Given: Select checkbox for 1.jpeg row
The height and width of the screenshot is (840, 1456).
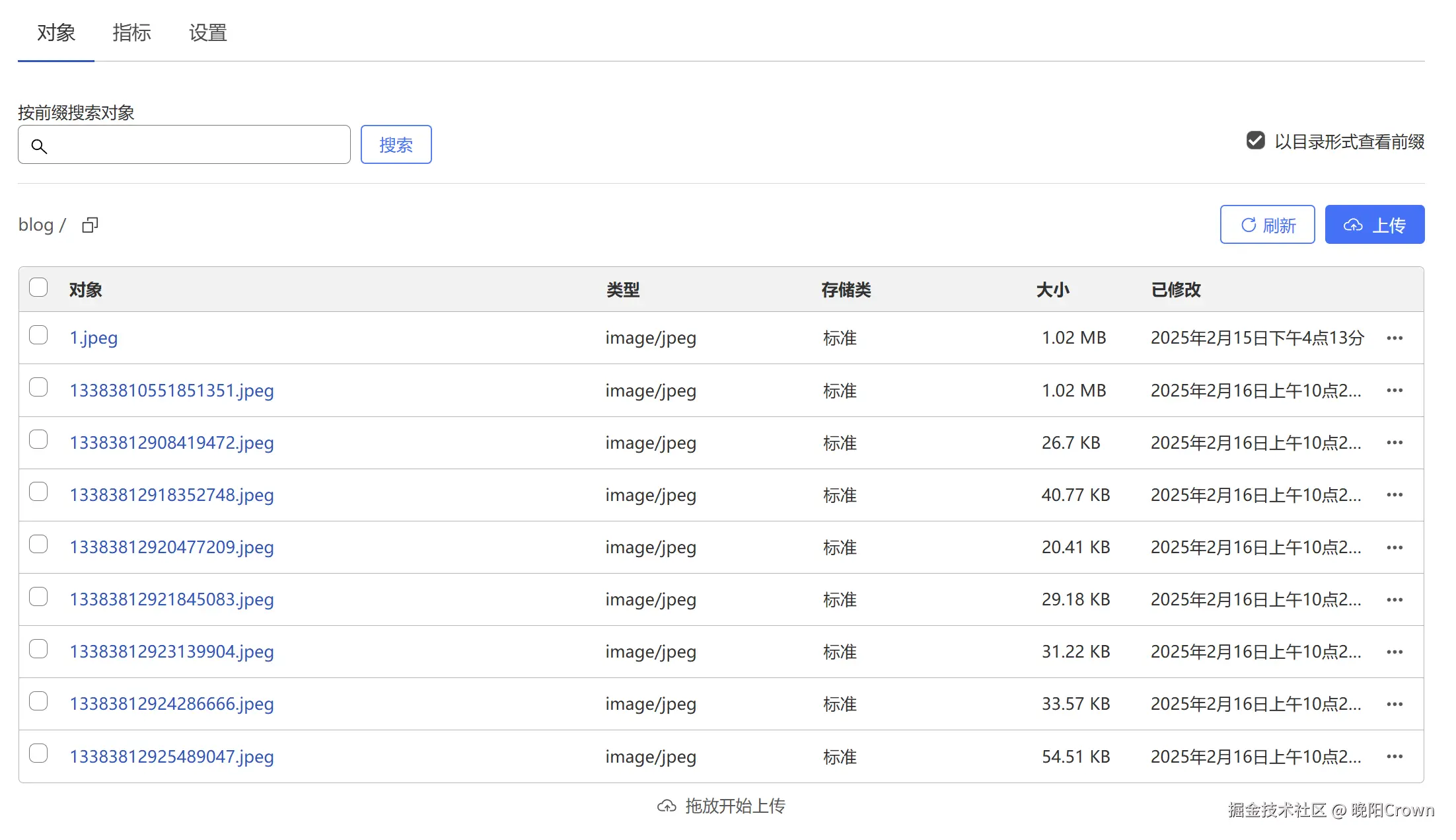Looking at the screenshot, I should pos(38,335).
